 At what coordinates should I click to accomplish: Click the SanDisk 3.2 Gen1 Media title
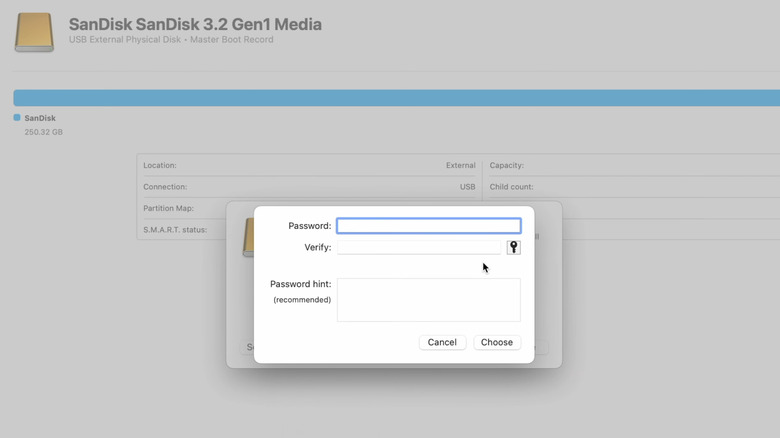(x=195, y=24)
